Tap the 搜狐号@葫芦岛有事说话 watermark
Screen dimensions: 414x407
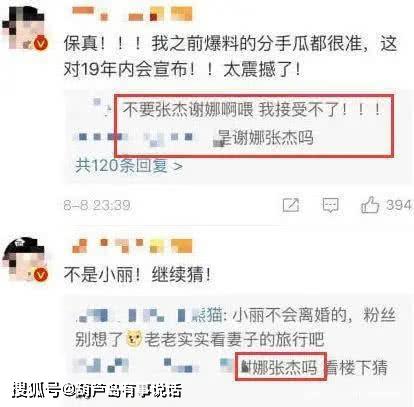pyautogui.click(x=97, y=390)
